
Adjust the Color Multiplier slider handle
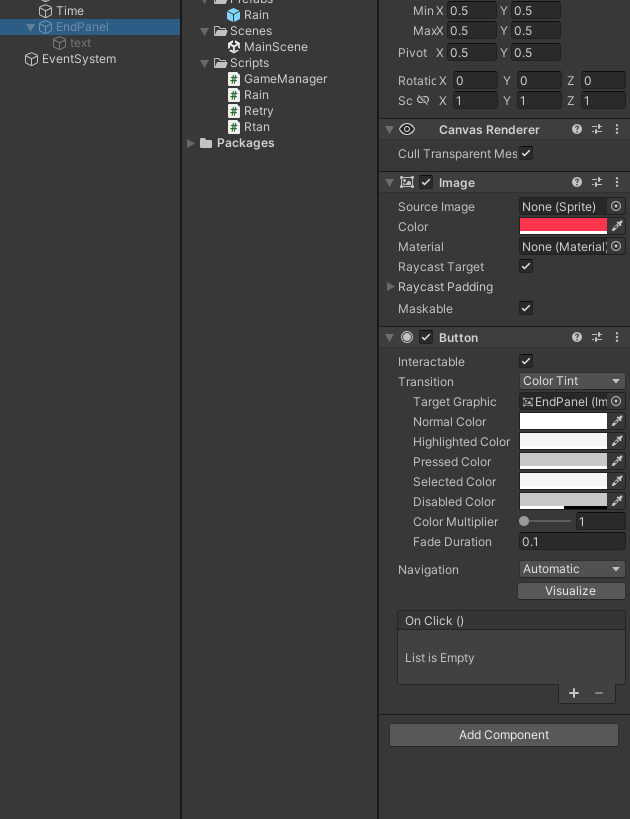[x=524, y=521]
